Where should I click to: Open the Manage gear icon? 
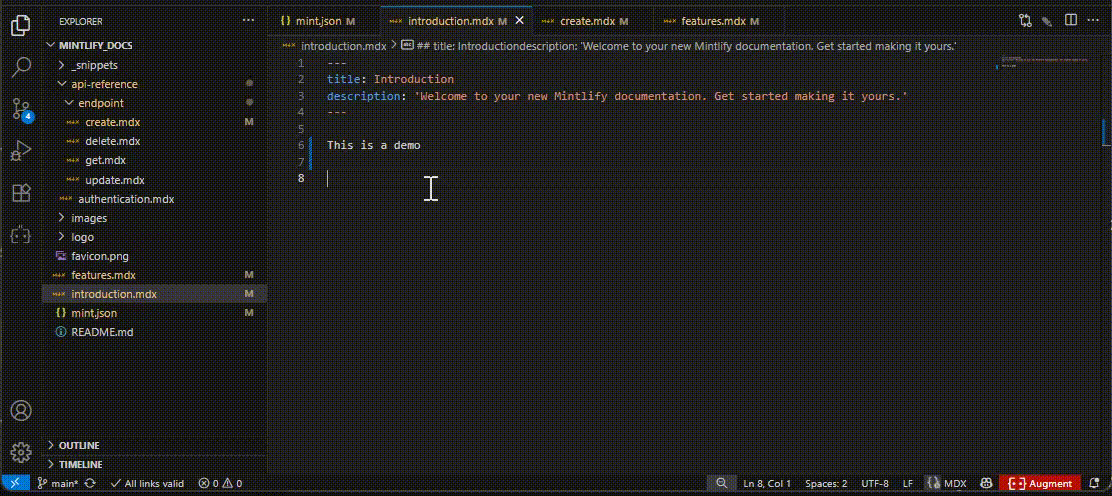tap(21, 452)
